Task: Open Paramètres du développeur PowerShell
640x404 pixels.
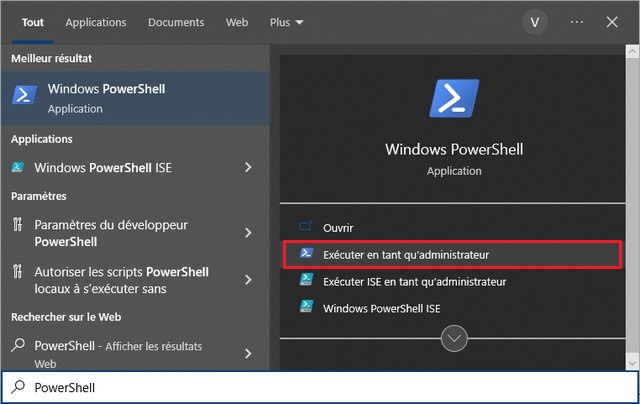Action: tap(111, 233)
